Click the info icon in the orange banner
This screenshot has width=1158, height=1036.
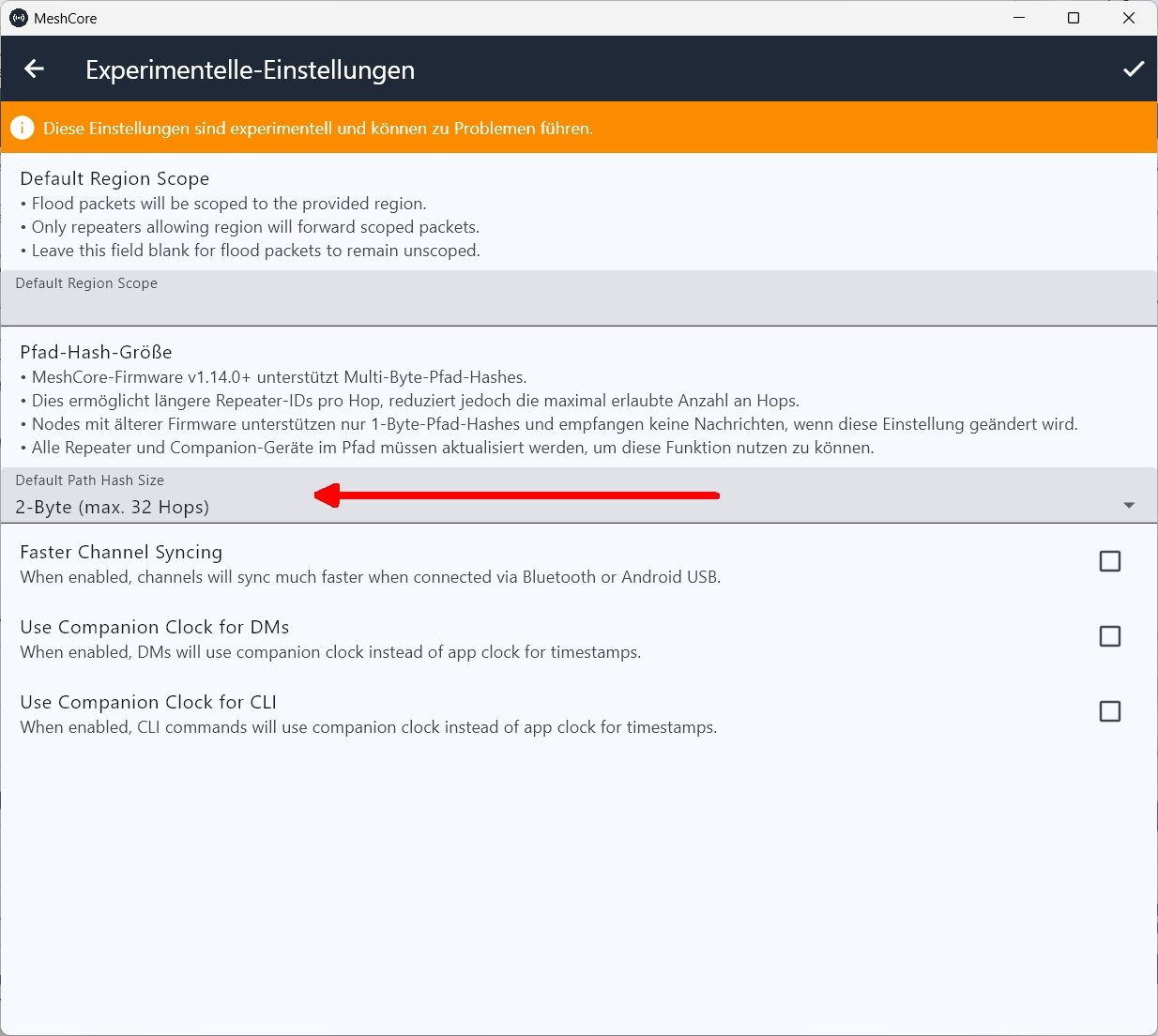pos(23,129)
